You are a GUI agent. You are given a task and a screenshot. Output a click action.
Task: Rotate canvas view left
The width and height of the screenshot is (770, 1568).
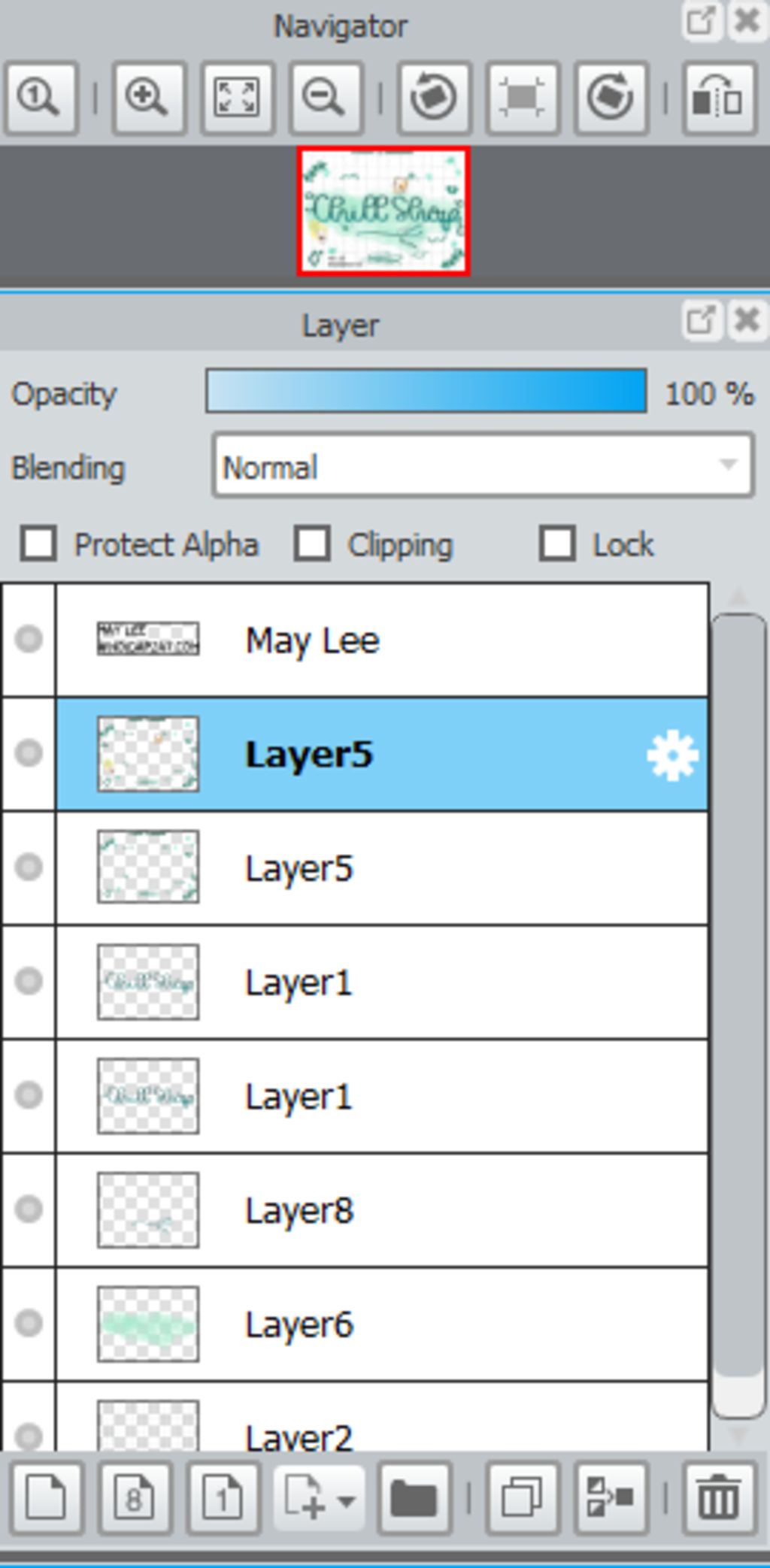coord(433,98)
